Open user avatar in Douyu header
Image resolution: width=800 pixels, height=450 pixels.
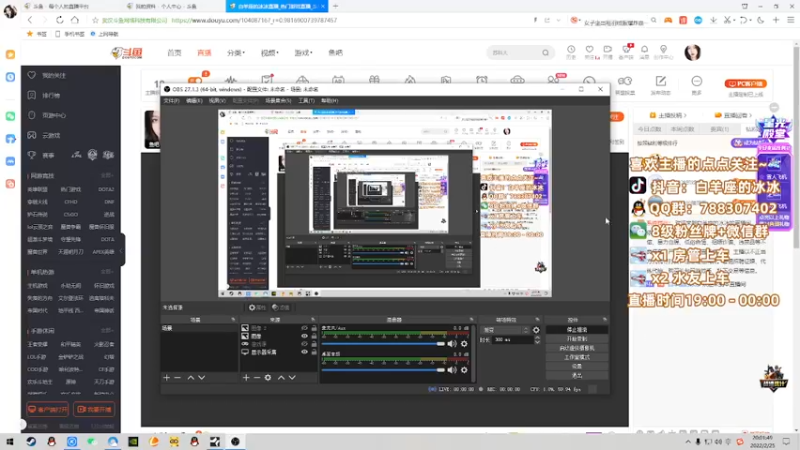(692, 53)
